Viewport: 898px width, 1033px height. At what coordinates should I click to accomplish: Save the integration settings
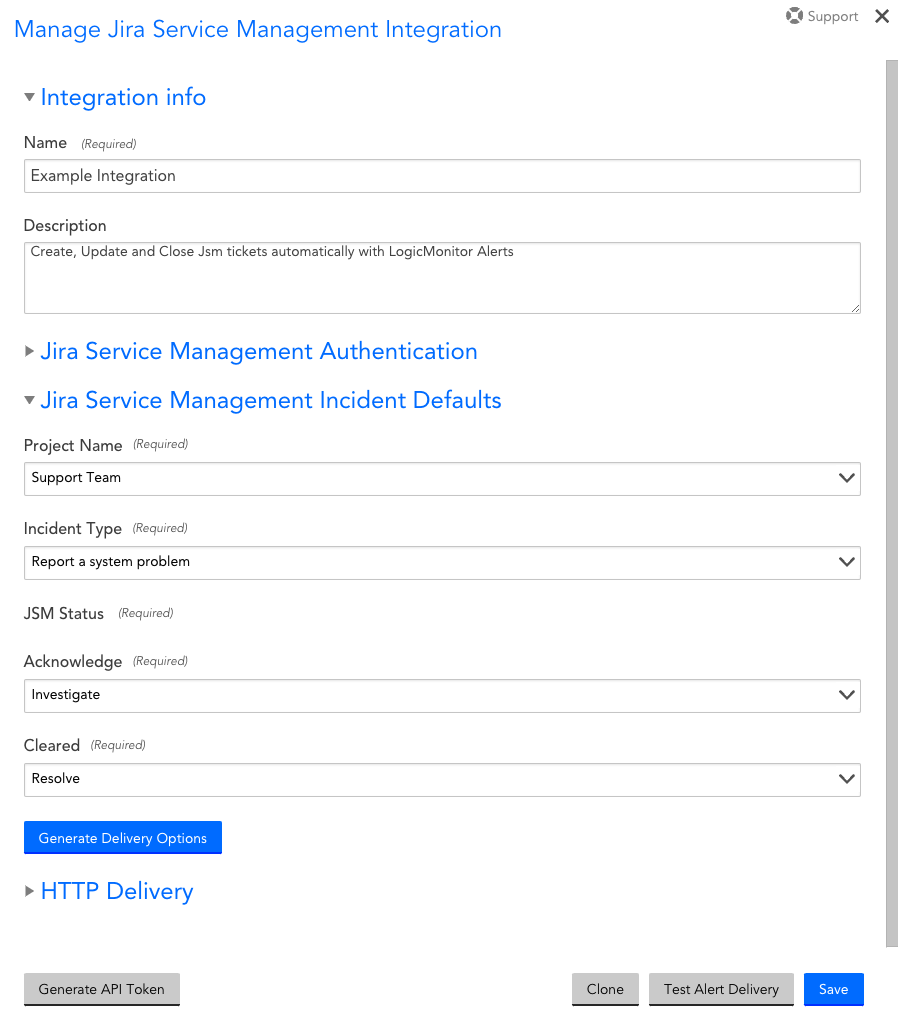(833, 990)
